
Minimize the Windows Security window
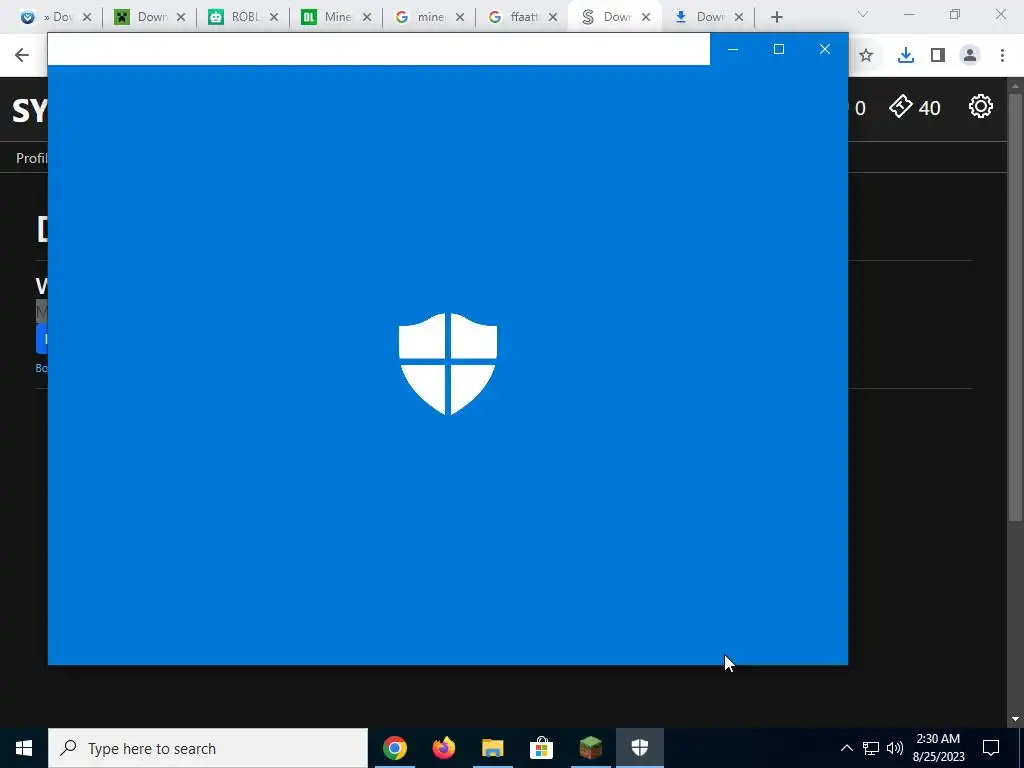733,49
